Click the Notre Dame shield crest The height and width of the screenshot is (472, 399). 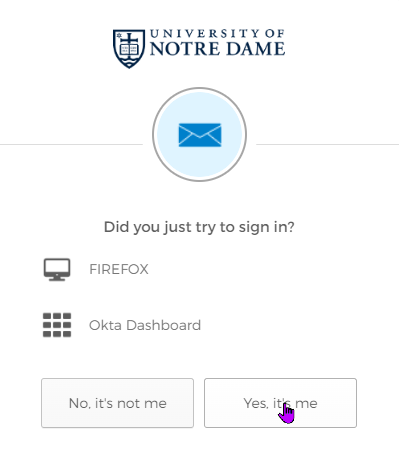tap(129, 49)
